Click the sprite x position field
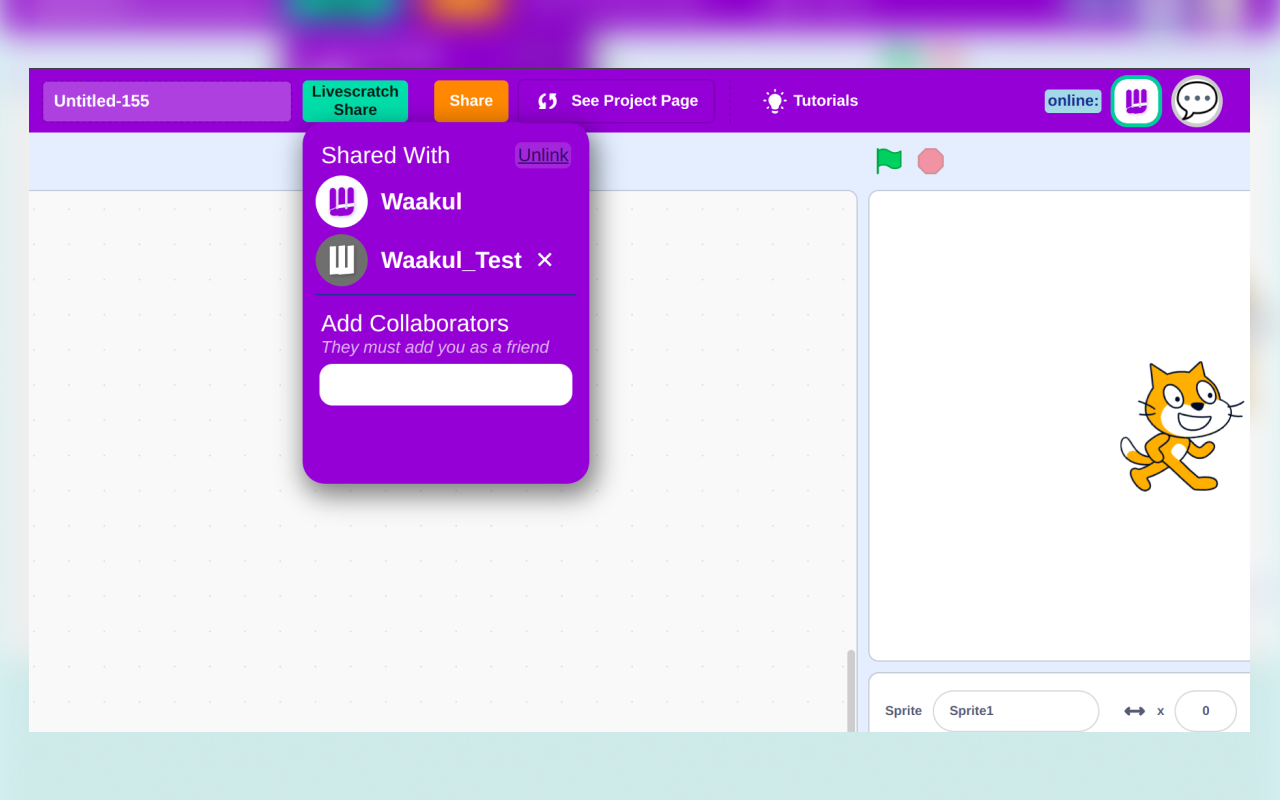1280x800 pixels. [1206, 711]
